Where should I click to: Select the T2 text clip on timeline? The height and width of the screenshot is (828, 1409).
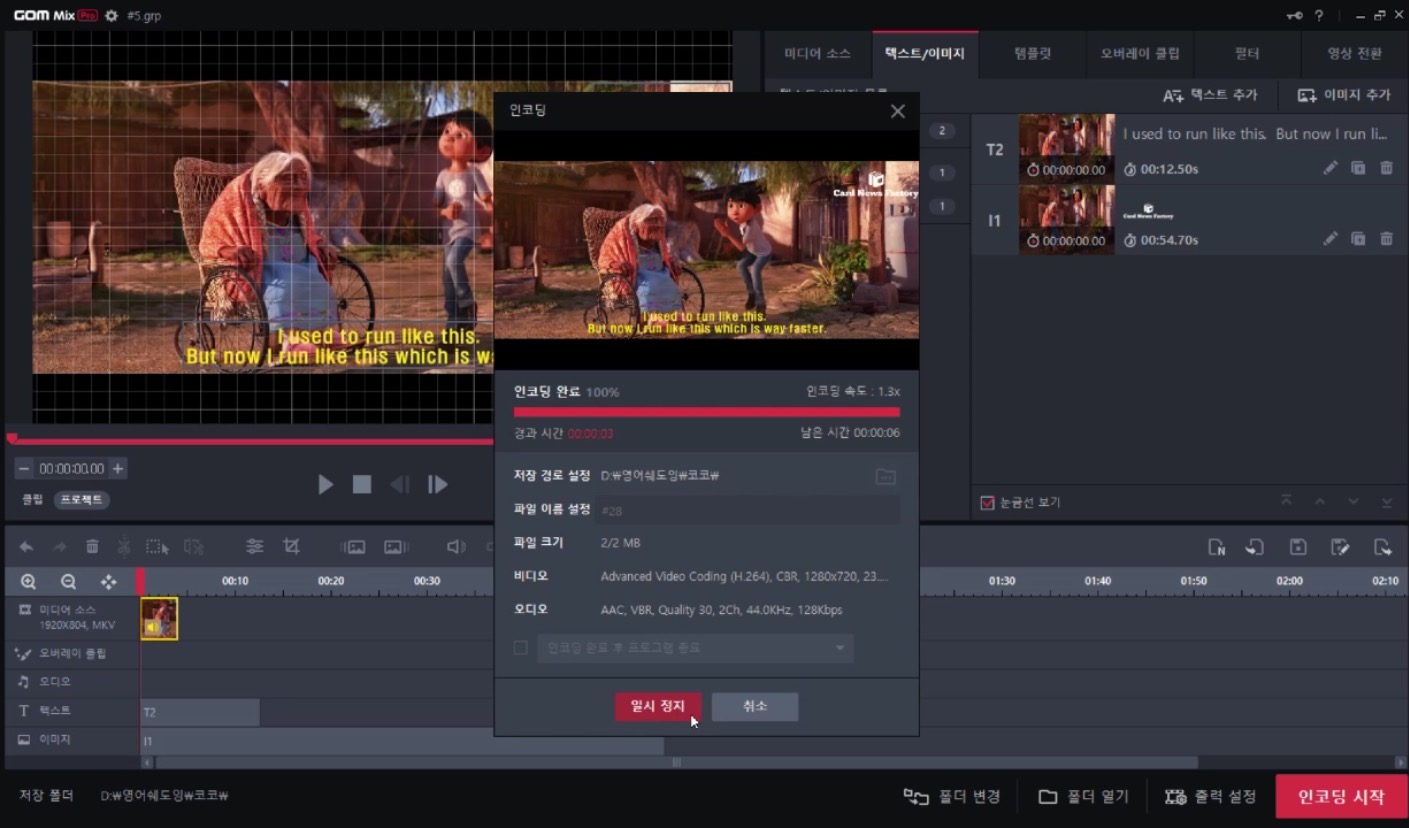[200, 712]
